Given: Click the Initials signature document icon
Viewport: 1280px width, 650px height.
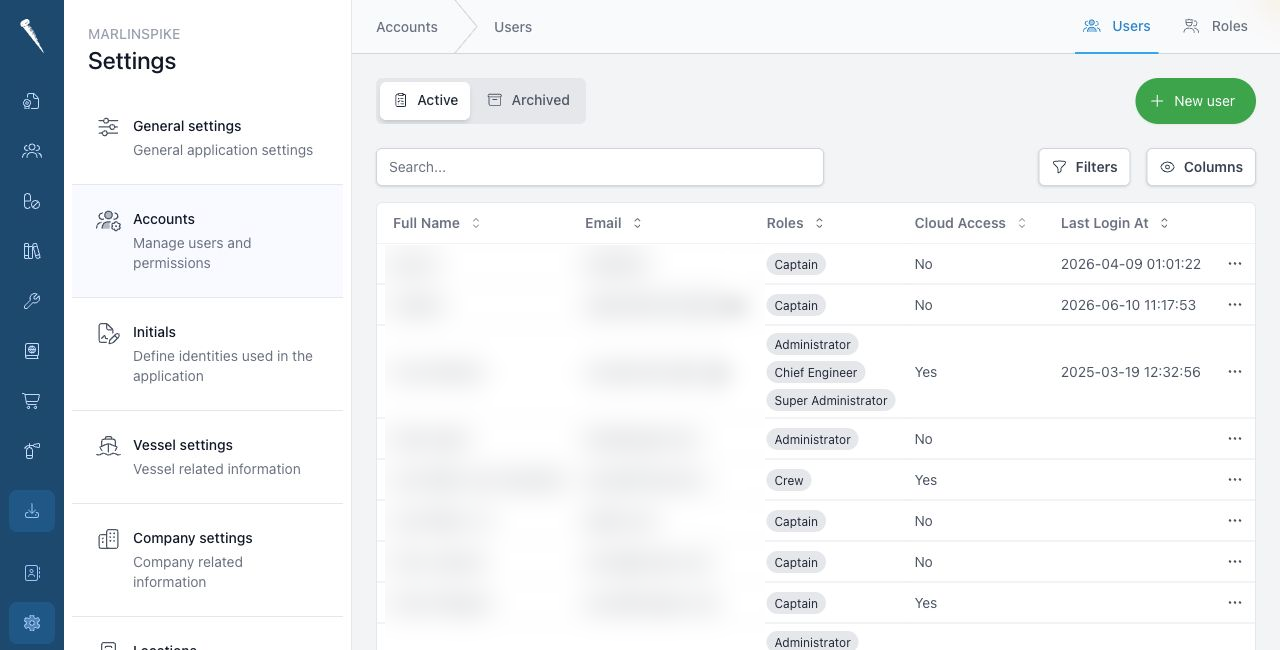Looking at the screenshot, I should (108, 334).
